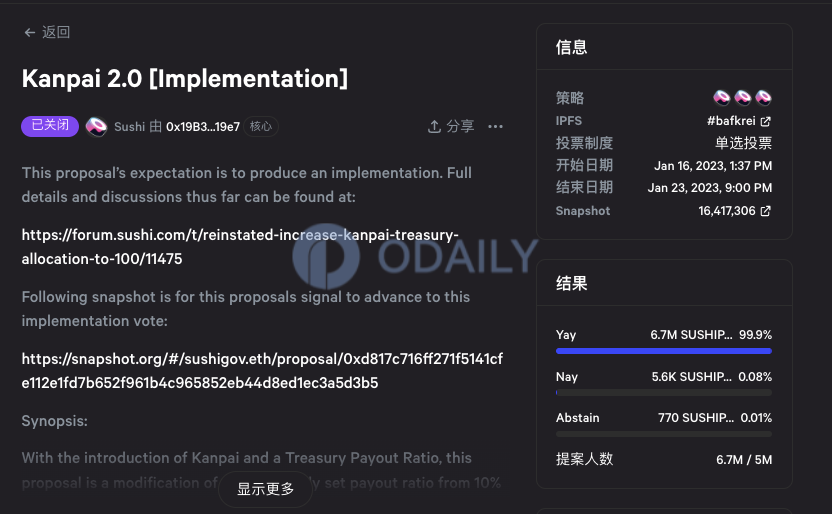Open the forum.sushi.com kanpai treasury link
Image resolution: width=832 pixels, height=514 pixels.
[240, 247]
